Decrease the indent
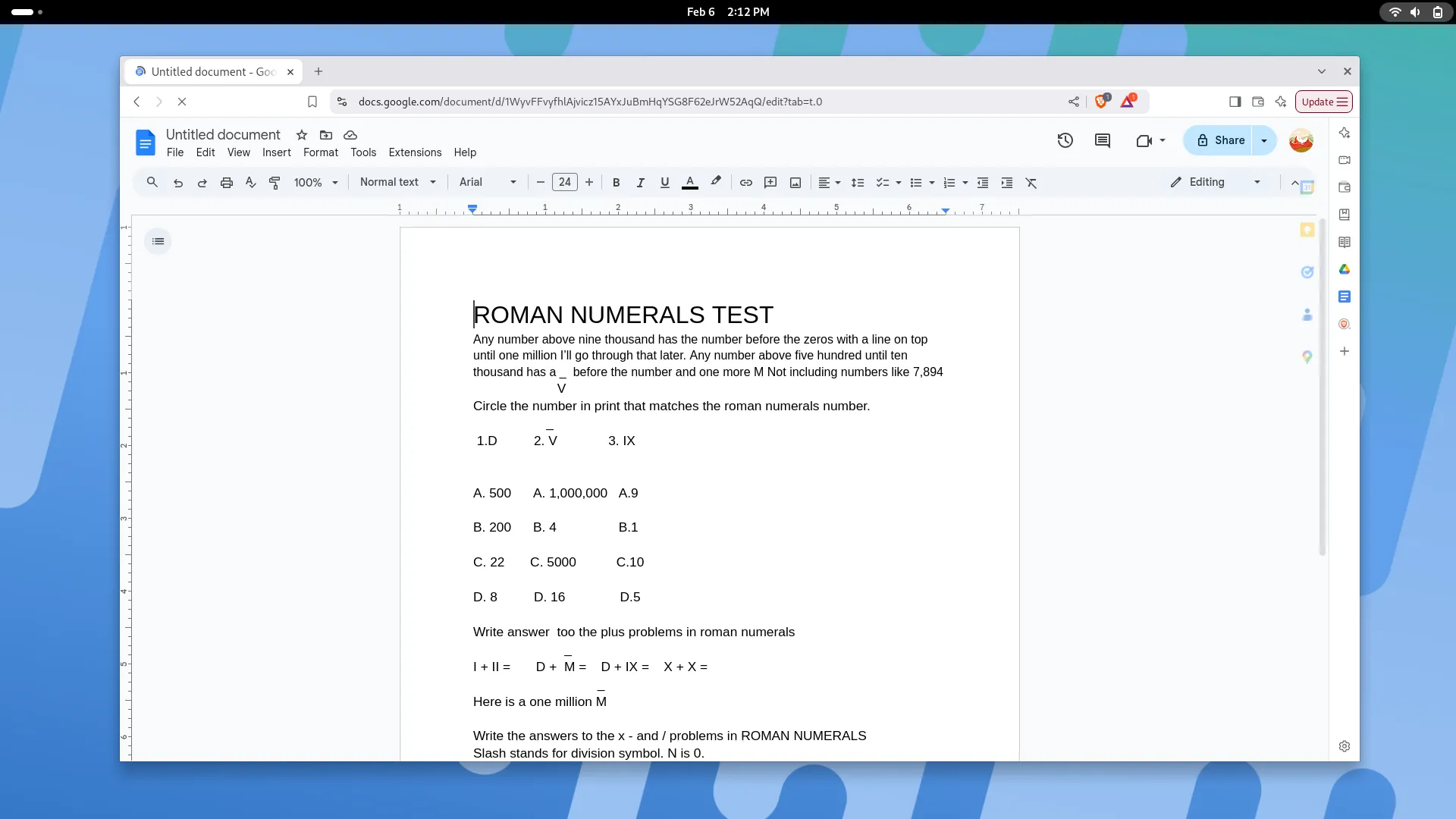This screenshot has height=819, width=1456. coord(983,183)
